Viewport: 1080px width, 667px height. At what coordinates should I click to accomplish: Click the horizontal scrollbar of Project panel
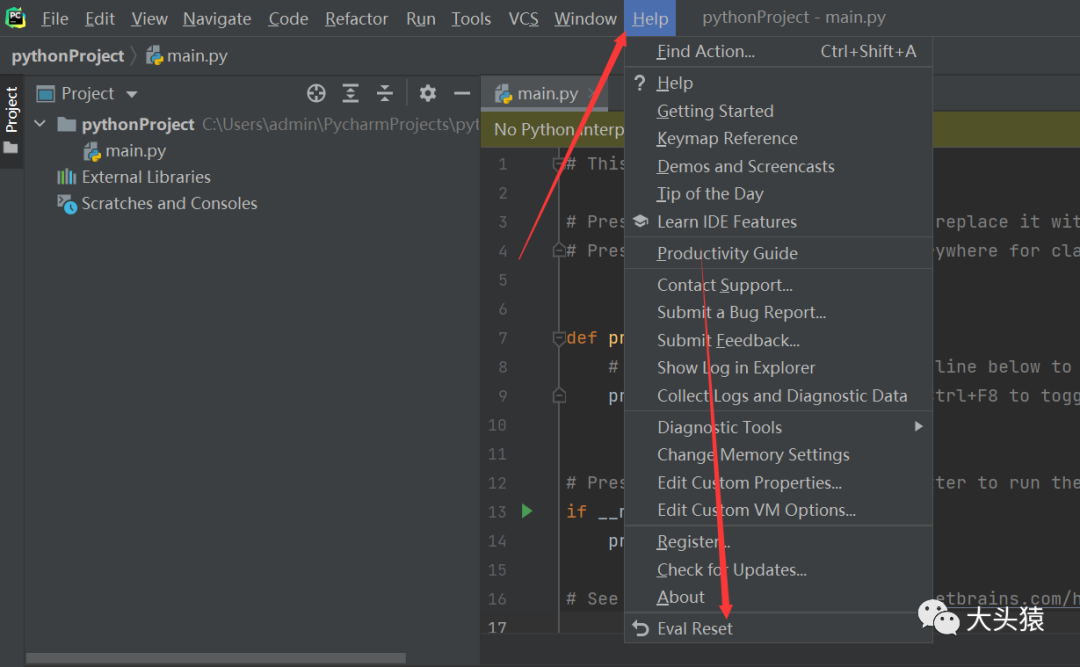[216, 658]
